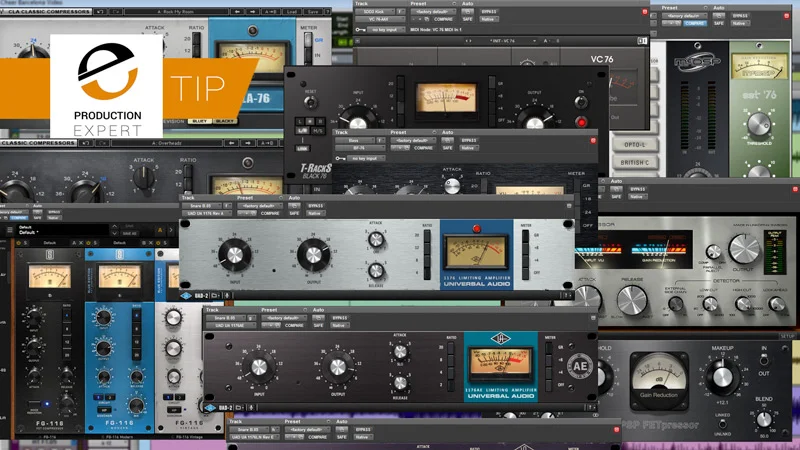The width and height of the screenshot is (800, 450).
Task: Click the S solo icon on first FG-116 slot
Action: pos(26,243)
